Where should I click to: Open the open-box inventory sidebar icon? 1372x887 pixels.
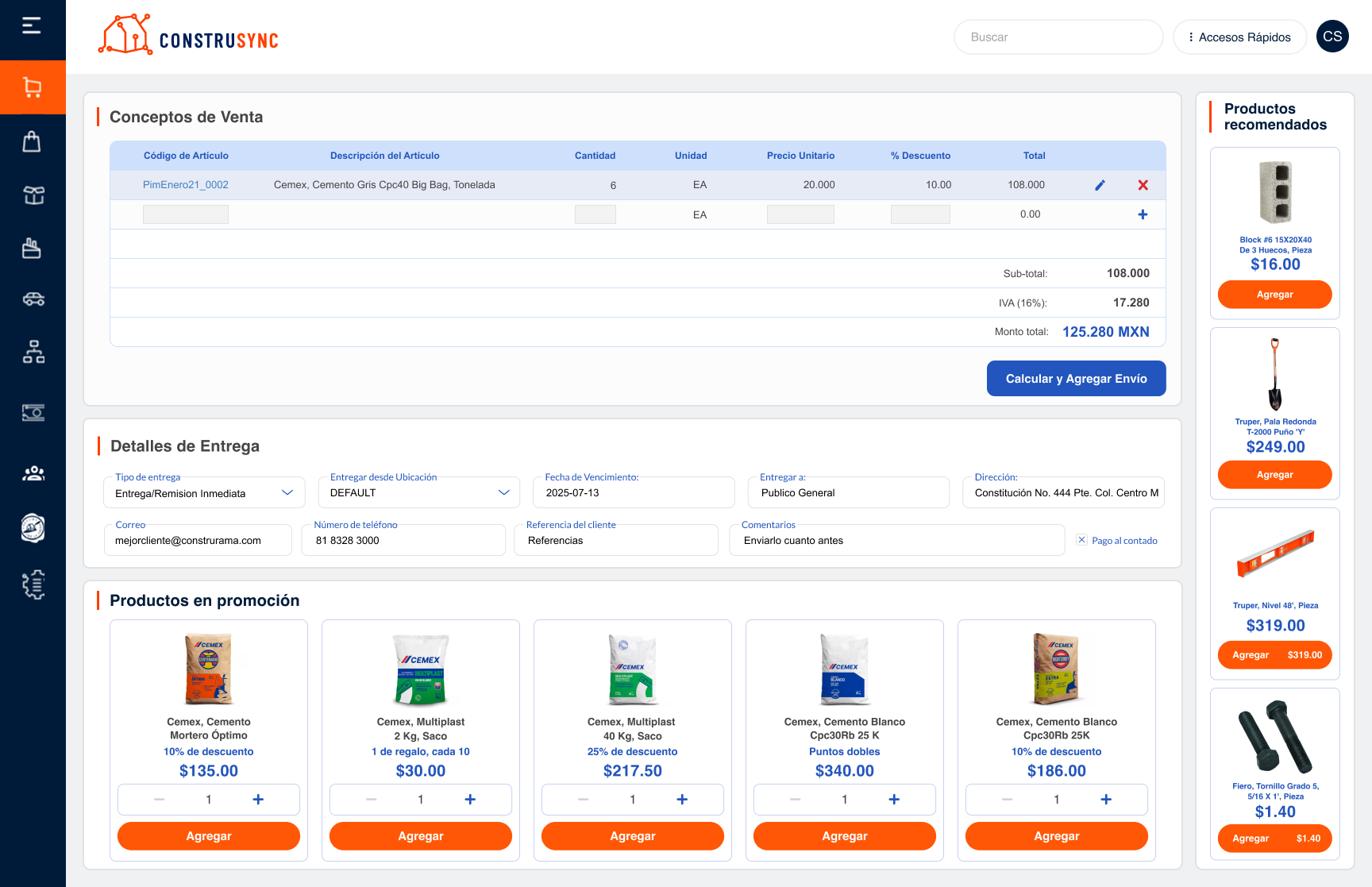(x=33, y=195)
